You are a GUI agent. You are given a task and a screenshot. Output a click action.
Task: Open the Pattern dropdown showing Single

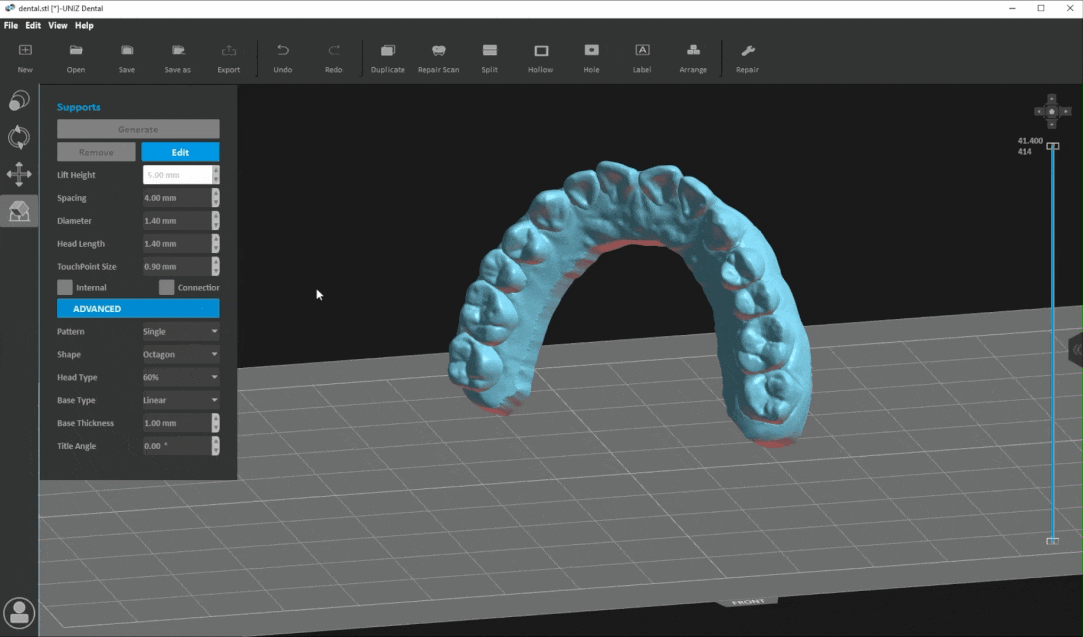click(x=180, y=332)
